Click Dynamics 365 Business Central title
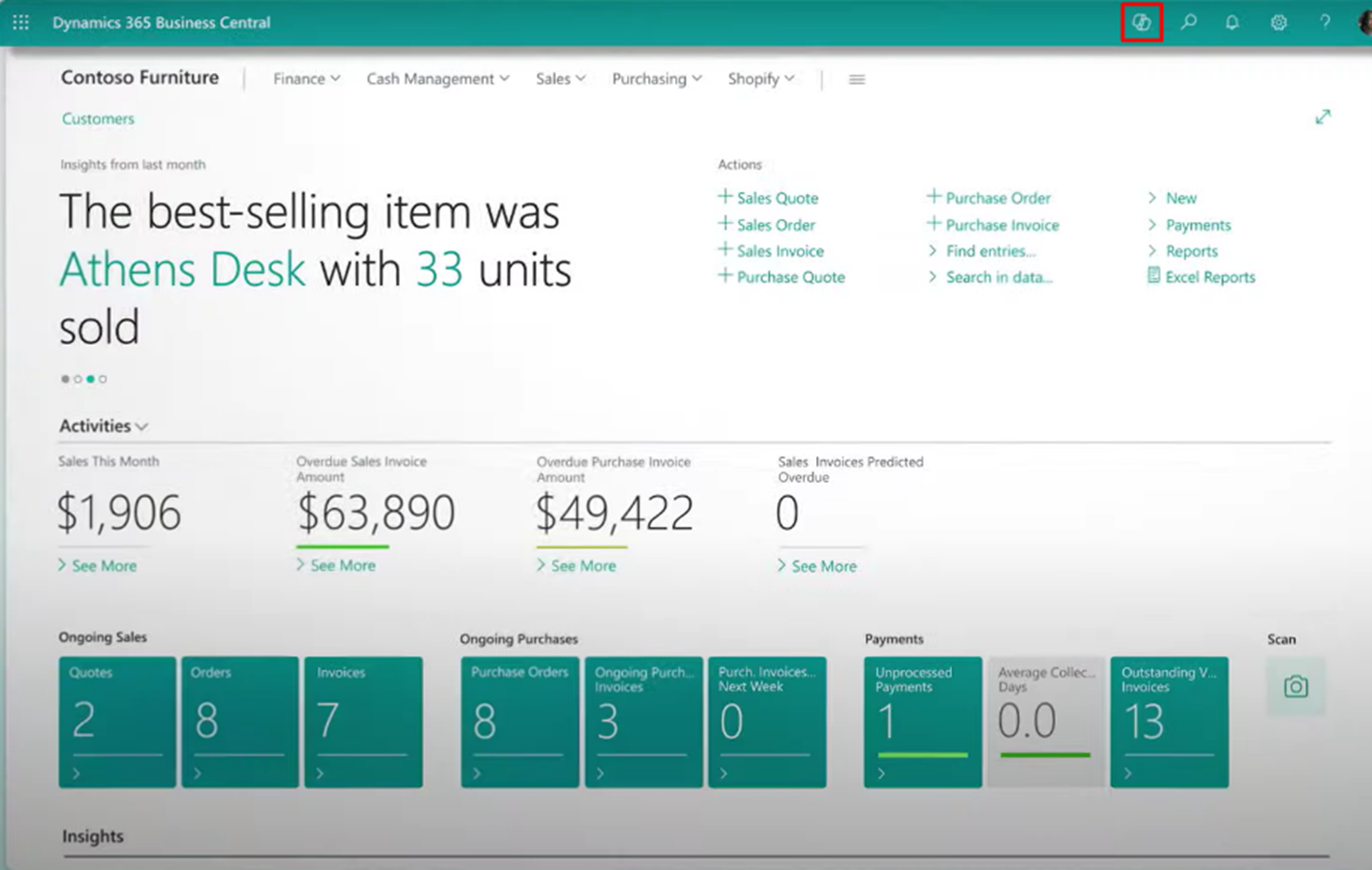 pos(161,23)
